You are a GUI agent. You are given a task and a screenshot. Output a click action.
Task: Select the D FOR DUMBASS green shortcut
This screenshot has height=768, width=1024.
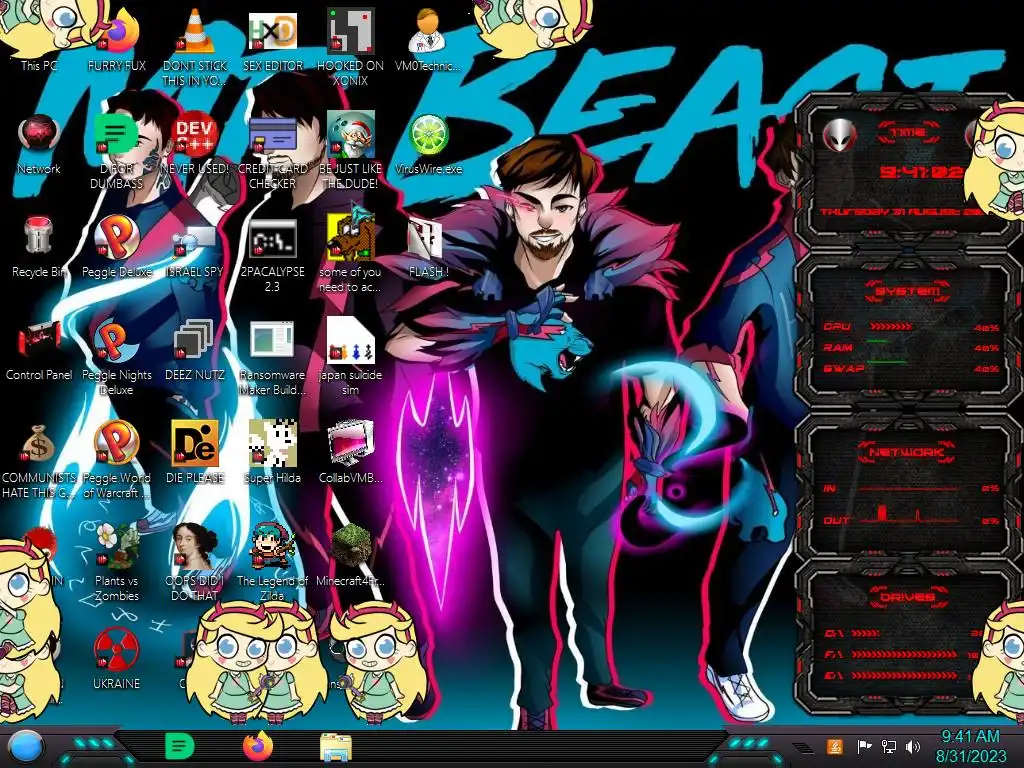coord(117,152)
